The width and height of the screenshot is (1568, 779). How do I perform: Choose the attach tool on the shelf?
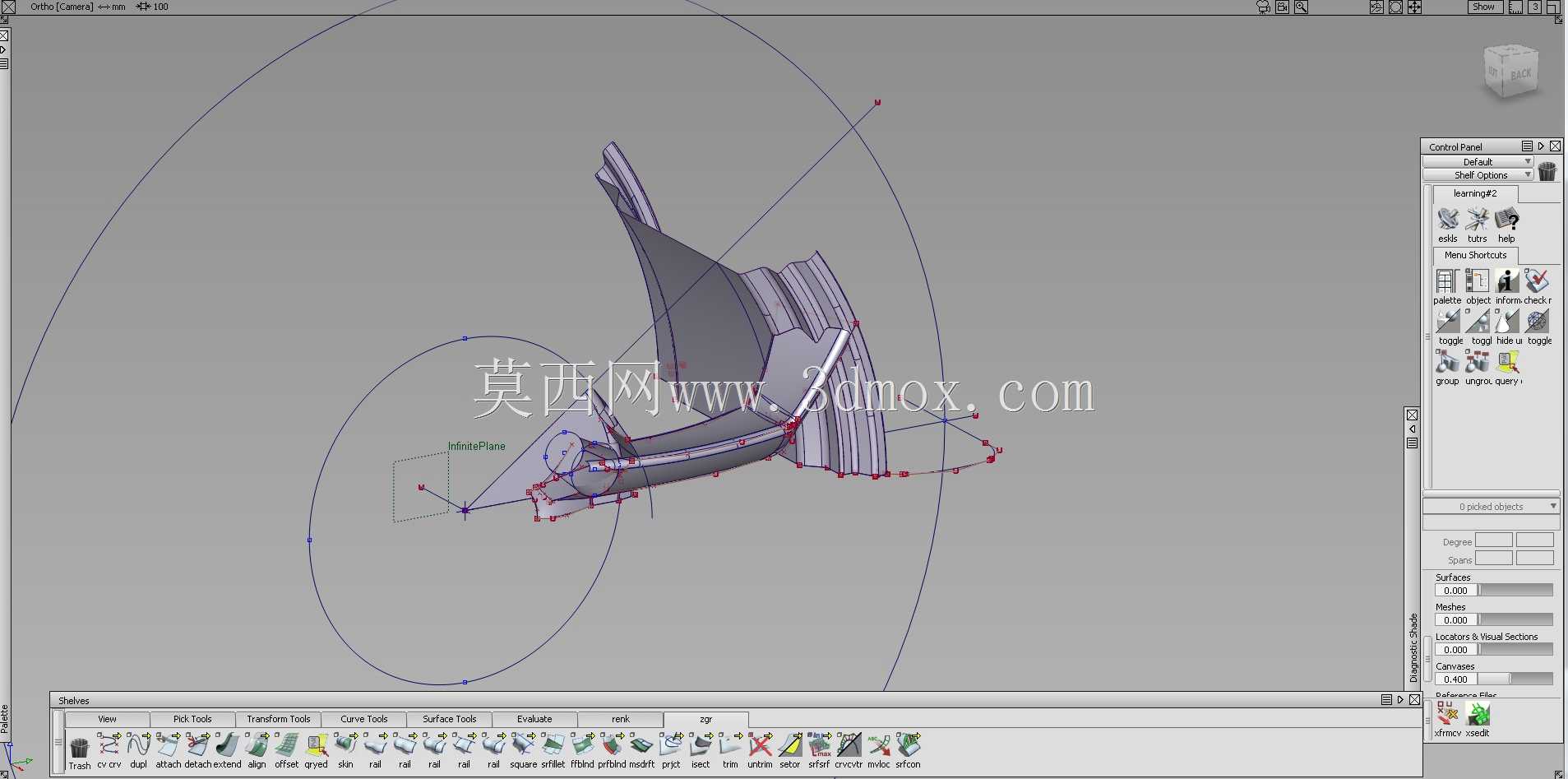pos(168,745)
